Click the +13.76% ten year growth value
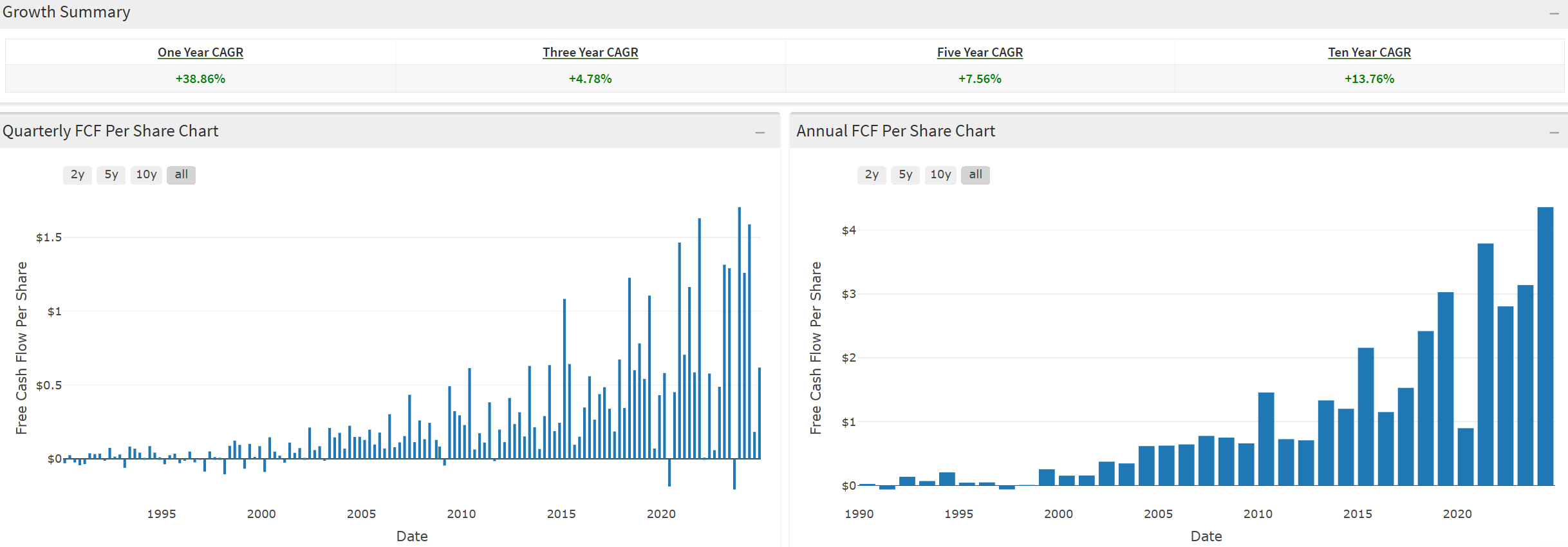This screenshot has width=1568, height=547. [1369, 79]
